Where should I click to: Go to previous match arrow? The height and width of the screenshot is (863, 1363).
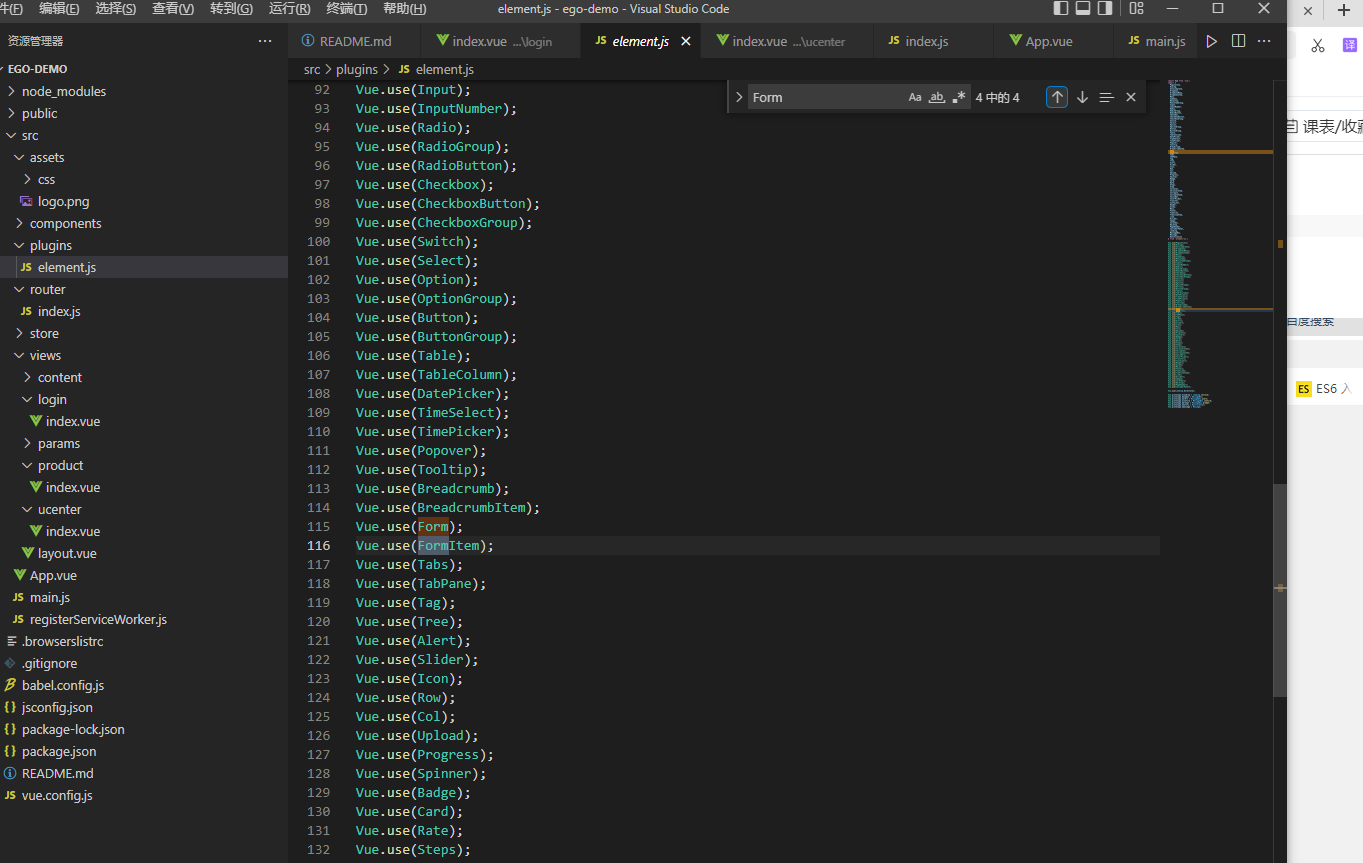(x=1057, y=97)
